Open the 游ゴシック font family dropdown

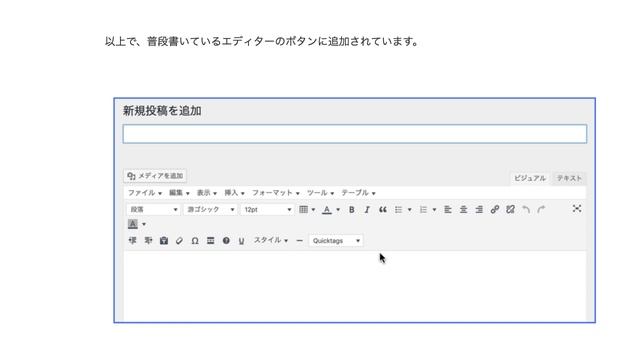tap(210, 210)
